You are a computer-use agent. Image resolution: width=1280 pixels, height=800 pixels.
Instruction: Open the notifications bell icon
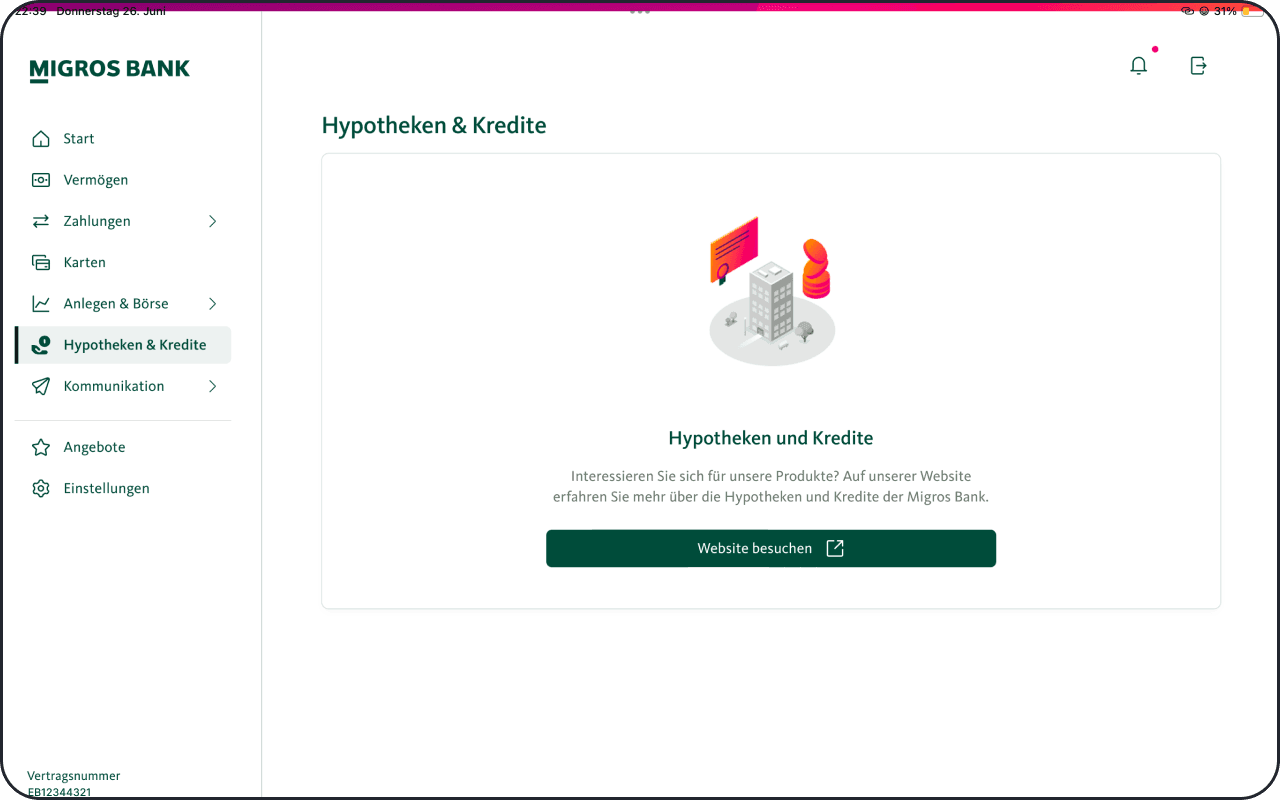(1139, 66)
